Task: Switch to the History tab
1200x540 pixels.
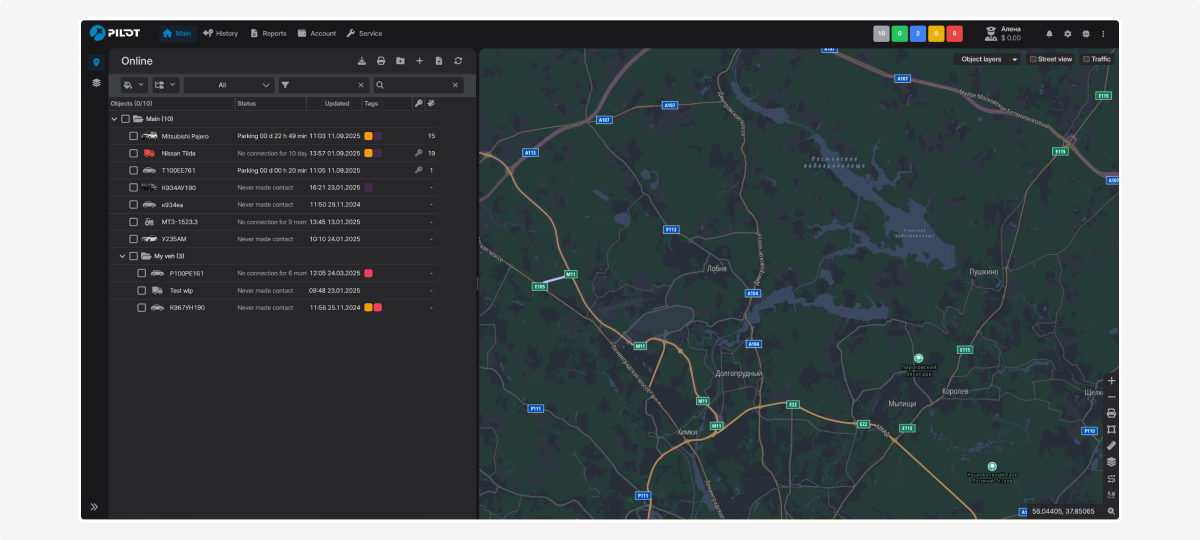Action: 220,33
